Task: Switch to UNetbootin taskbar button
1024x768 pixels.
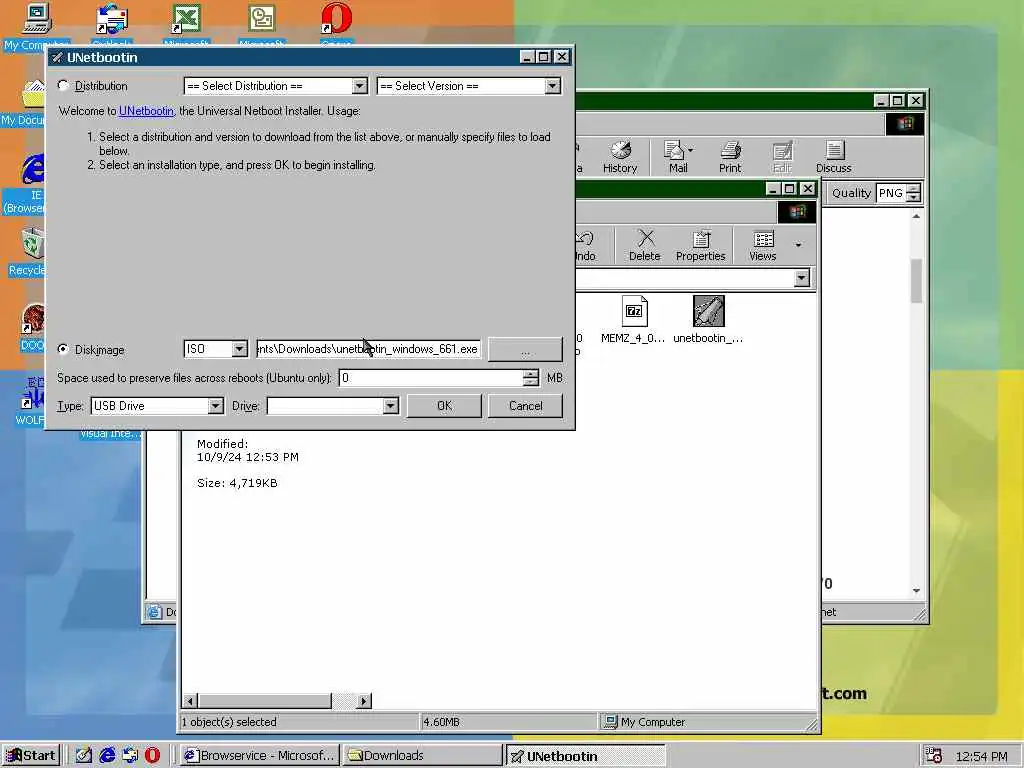Action: point(586,756)
